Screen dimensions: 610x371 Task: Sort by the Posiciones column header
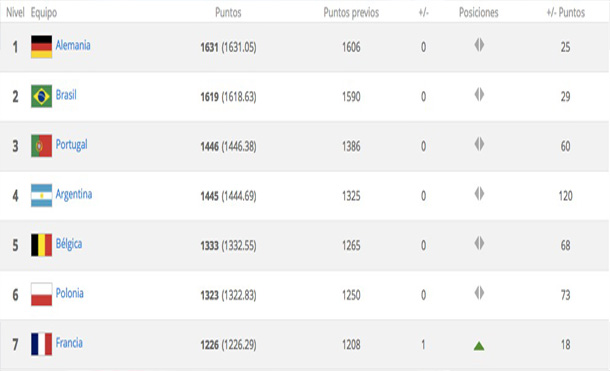coord(479,12)
